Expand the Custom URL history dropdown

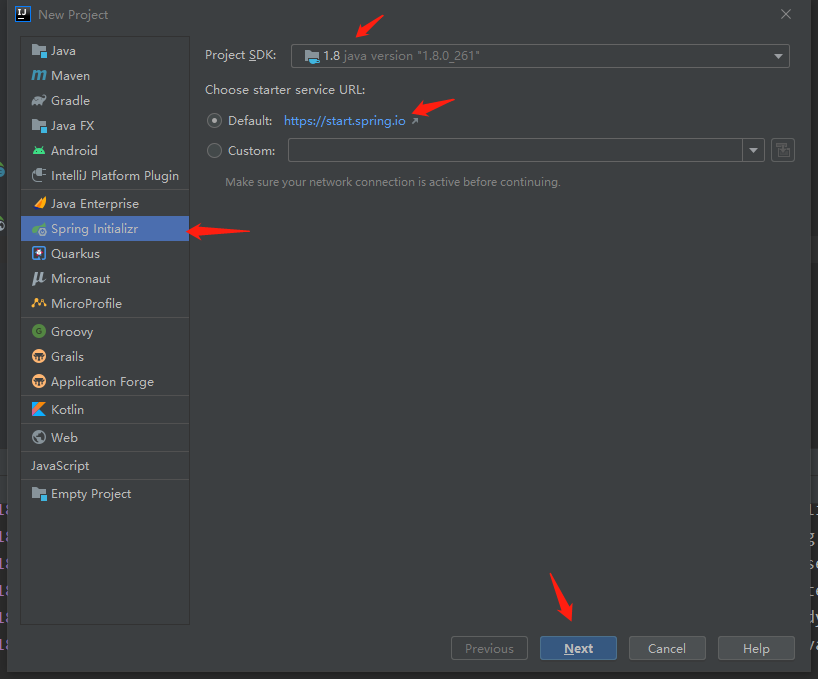[753, 150]
